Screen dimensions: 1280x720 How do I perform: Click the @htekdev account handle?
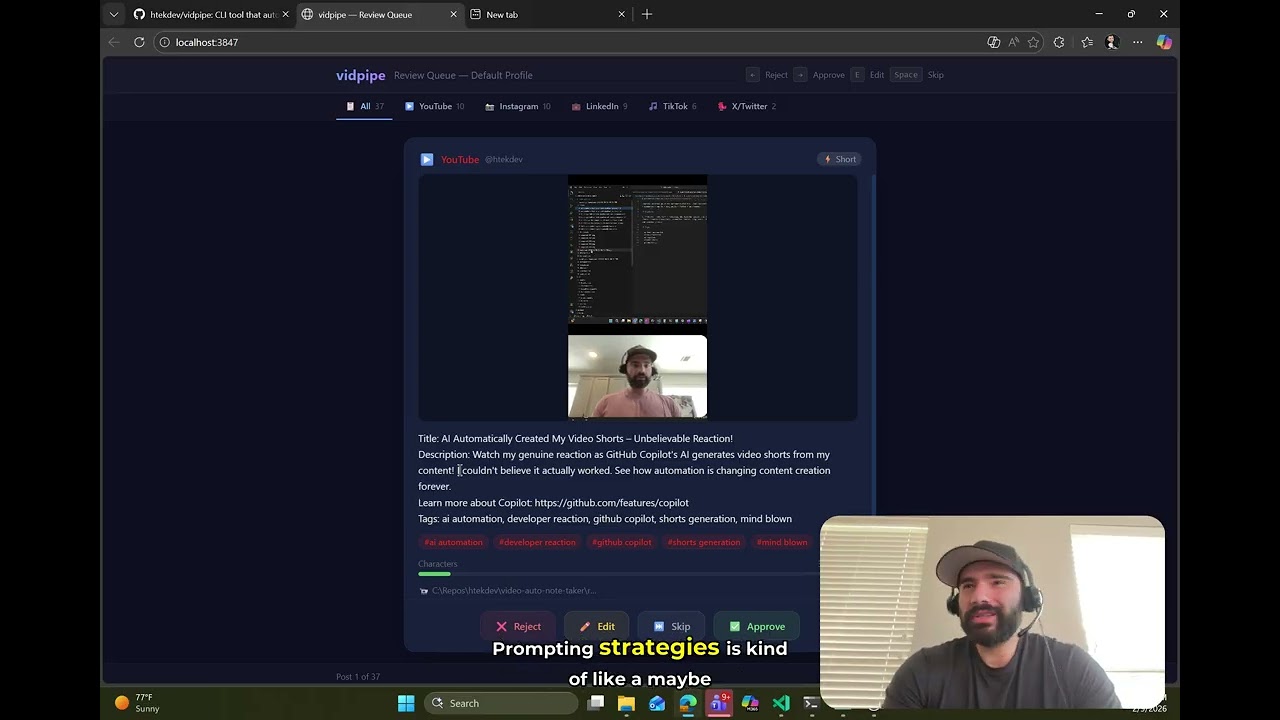click(x=504, y=159)
